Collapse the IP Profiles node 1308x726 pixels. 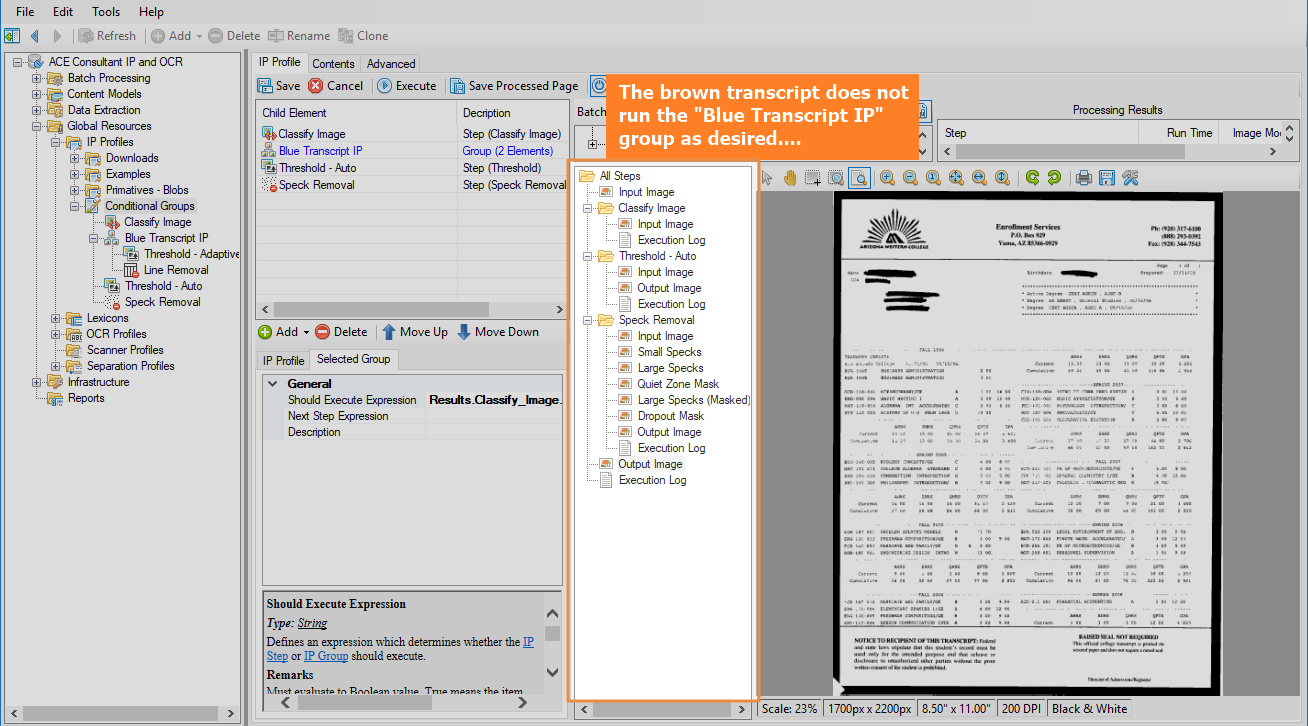(x=56, y=142)
